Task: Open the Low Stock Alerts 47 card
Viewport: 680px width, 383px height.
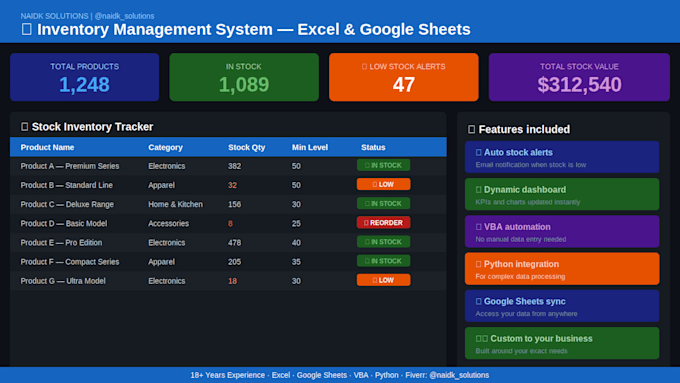Action: point(404,77)
